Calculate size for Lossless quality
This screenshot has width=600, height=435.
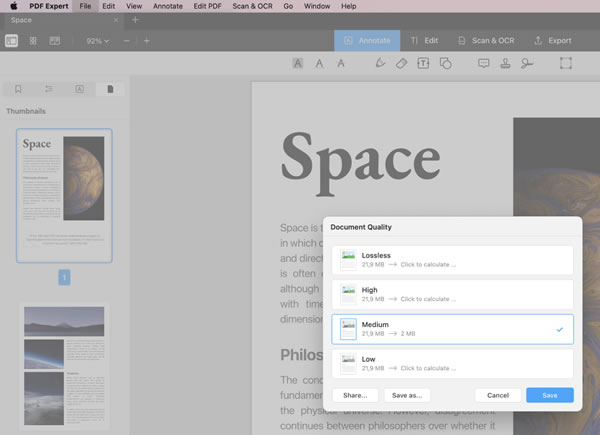pos(428,264)
